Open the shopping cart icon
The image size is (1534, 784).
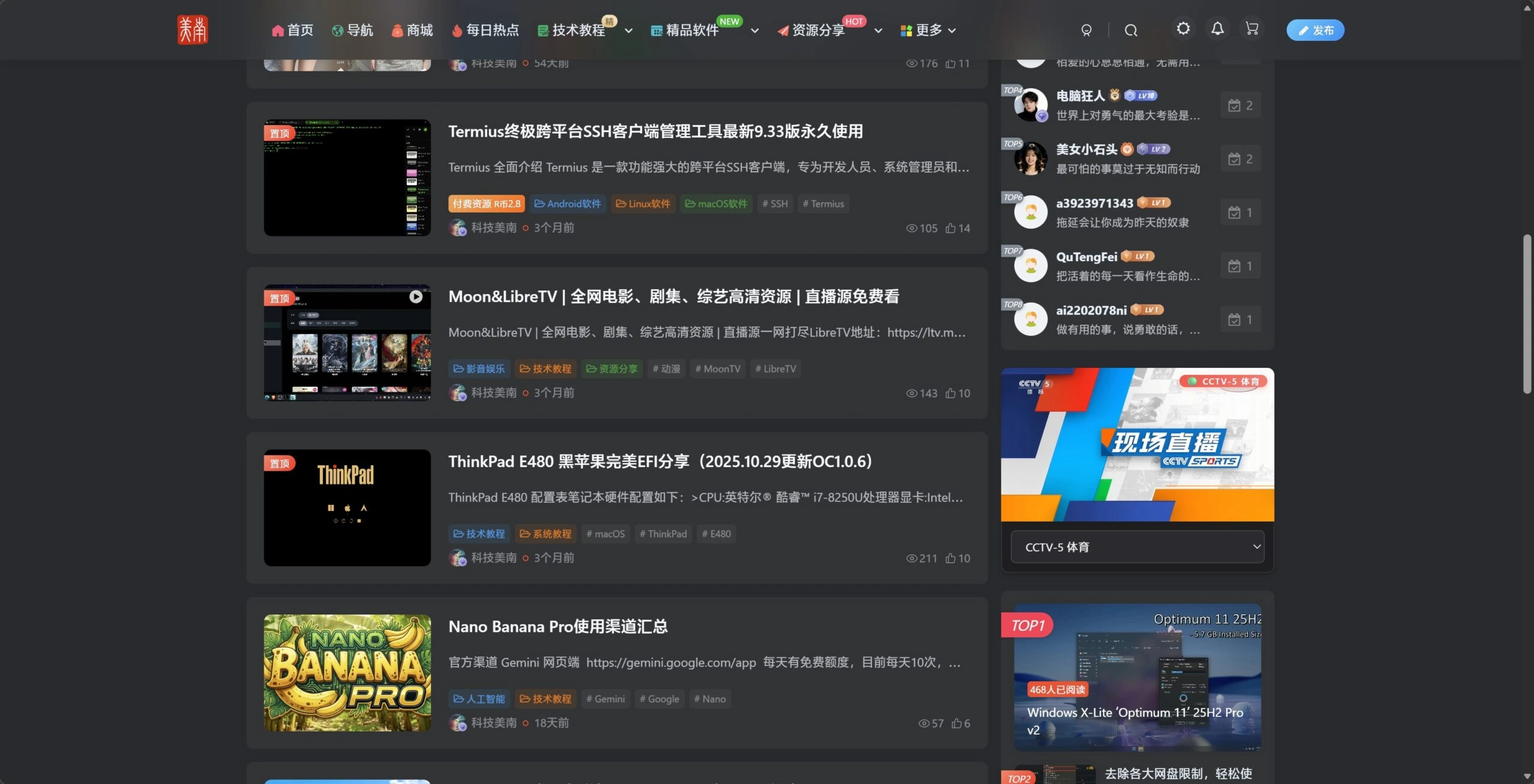pyautogui.click(x=1252, y=28)
